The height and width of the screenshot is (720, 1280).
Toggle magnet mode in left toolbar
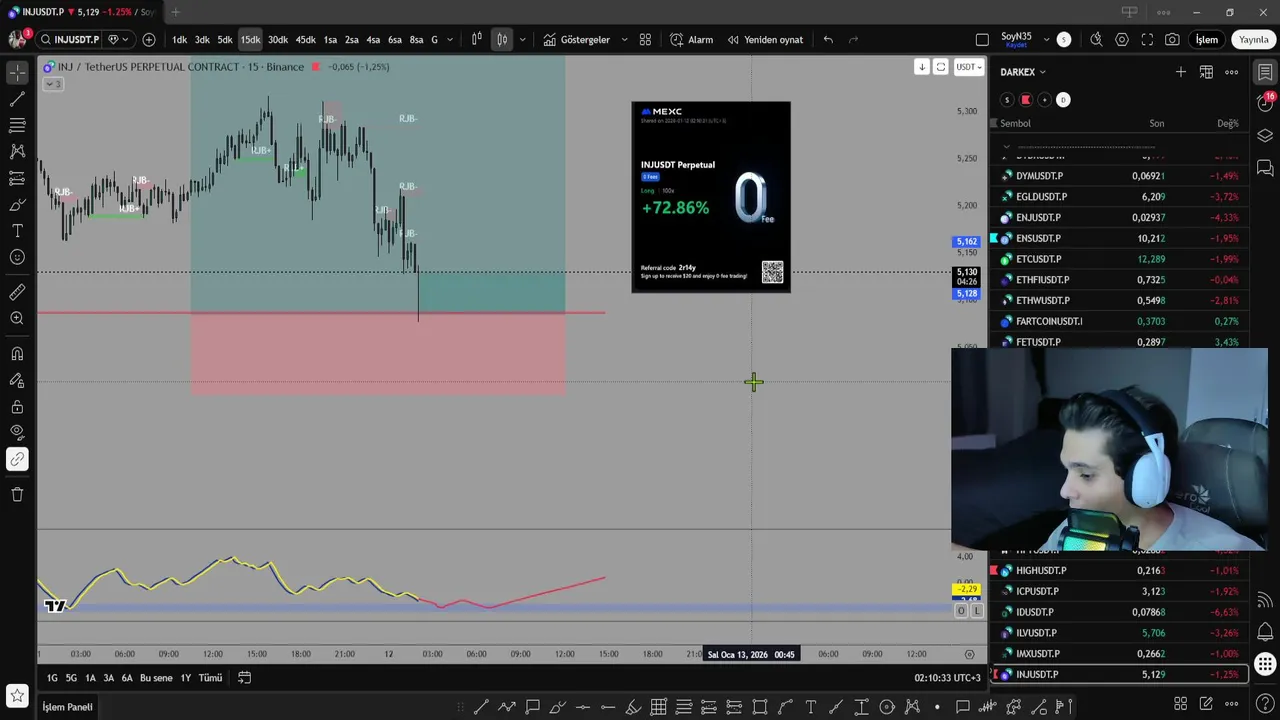tap(17, 354)
